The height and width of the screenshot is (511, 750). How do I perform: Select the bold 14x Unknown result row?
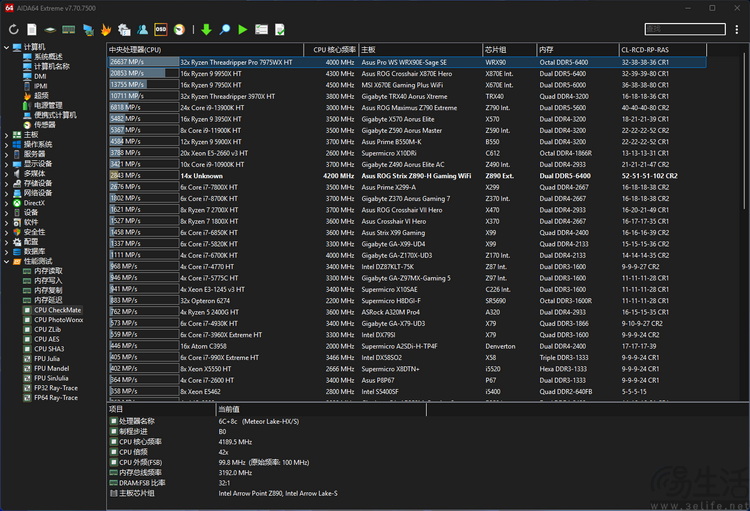click(x=407, y=176)
